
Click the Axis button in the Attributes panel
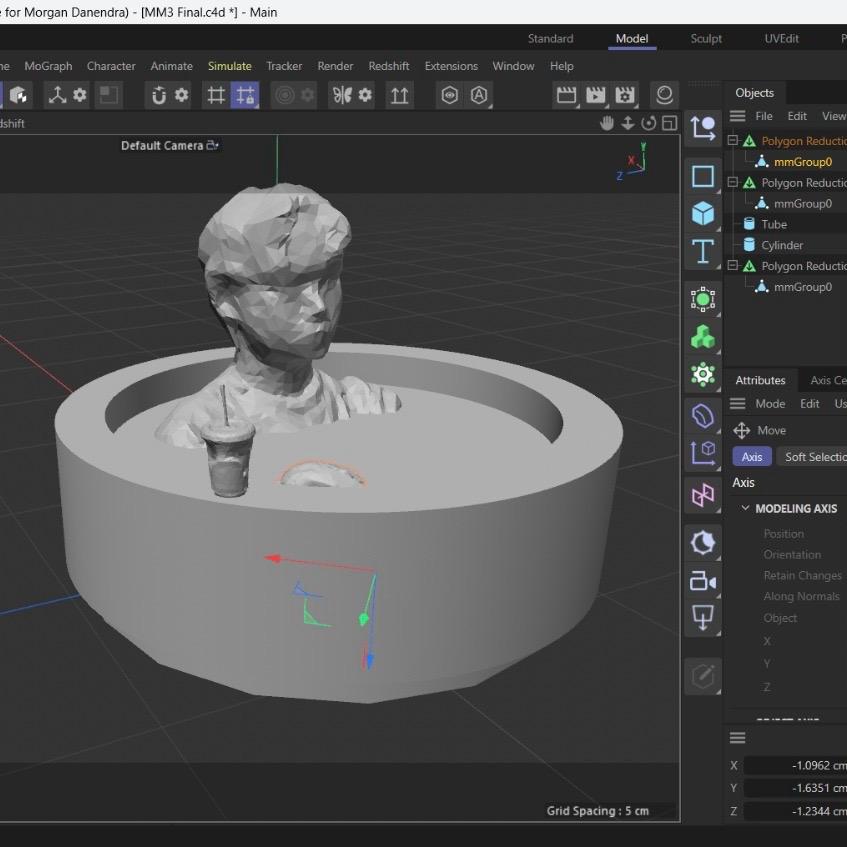(752, 456)
